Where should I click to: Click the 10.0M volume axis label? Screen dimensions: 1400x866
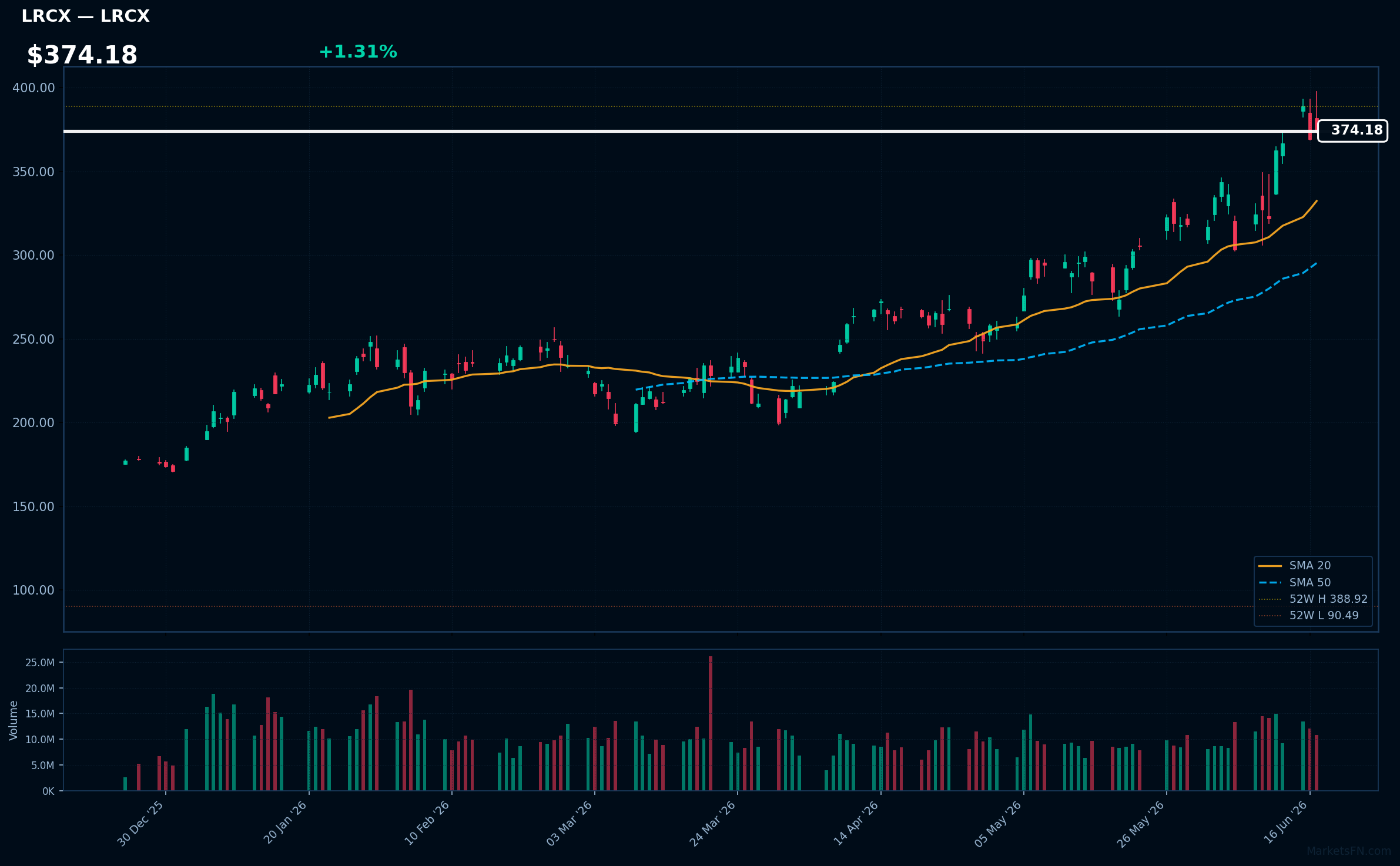(40, 740)
